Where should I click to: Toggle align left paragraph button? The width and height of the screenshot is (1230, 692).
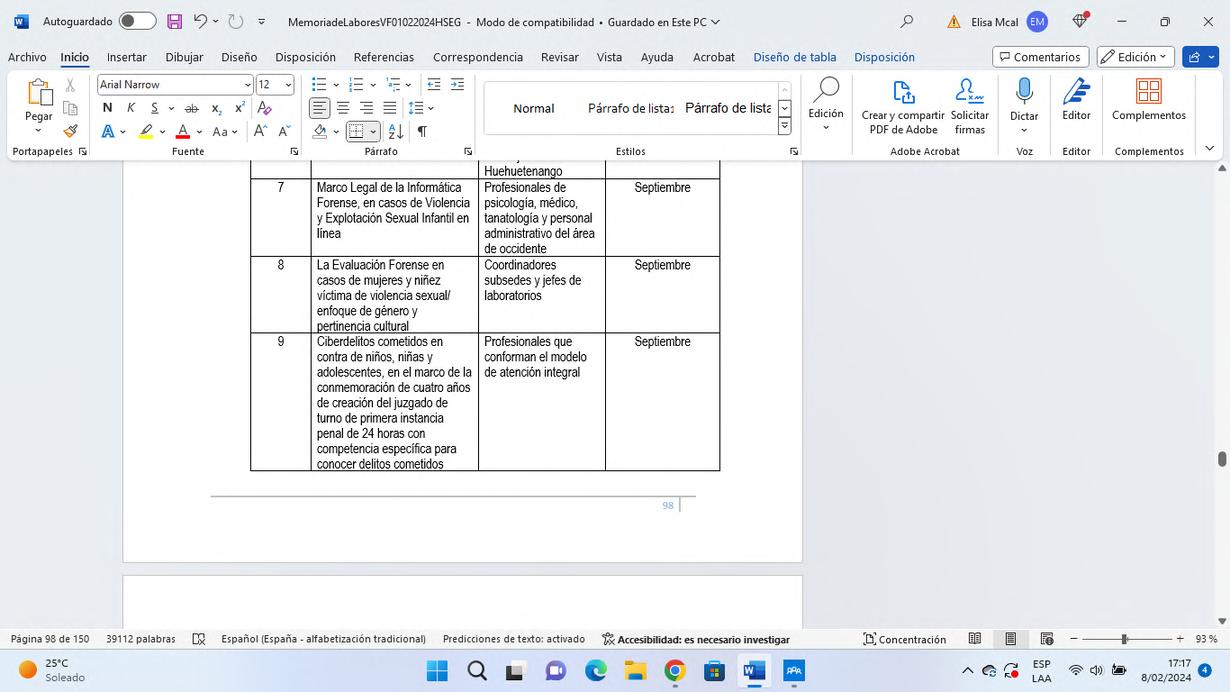[x=319, y=108]
